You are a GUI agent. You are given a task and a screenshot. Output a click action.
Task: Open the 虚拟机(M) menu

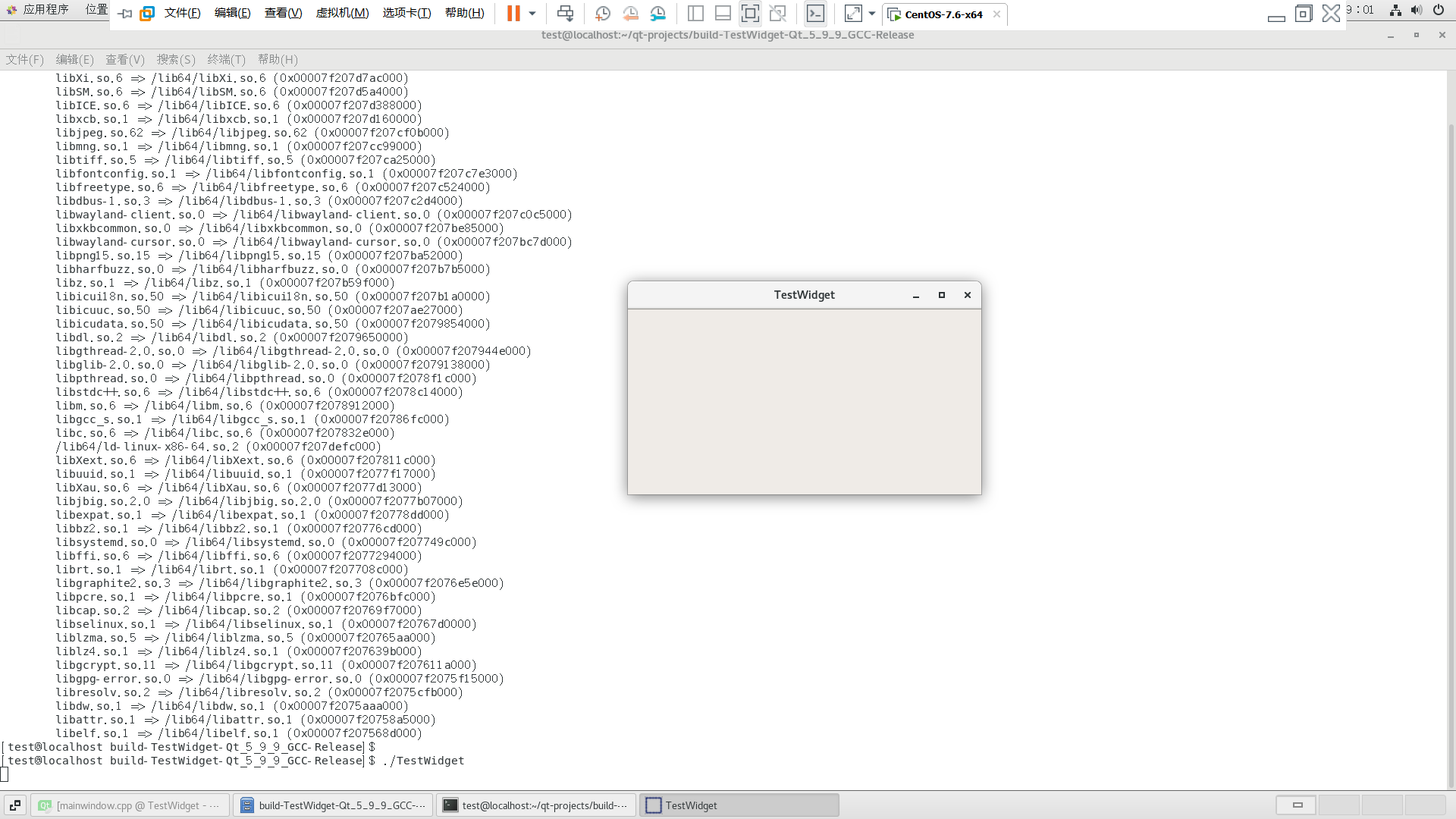(343, 13)
